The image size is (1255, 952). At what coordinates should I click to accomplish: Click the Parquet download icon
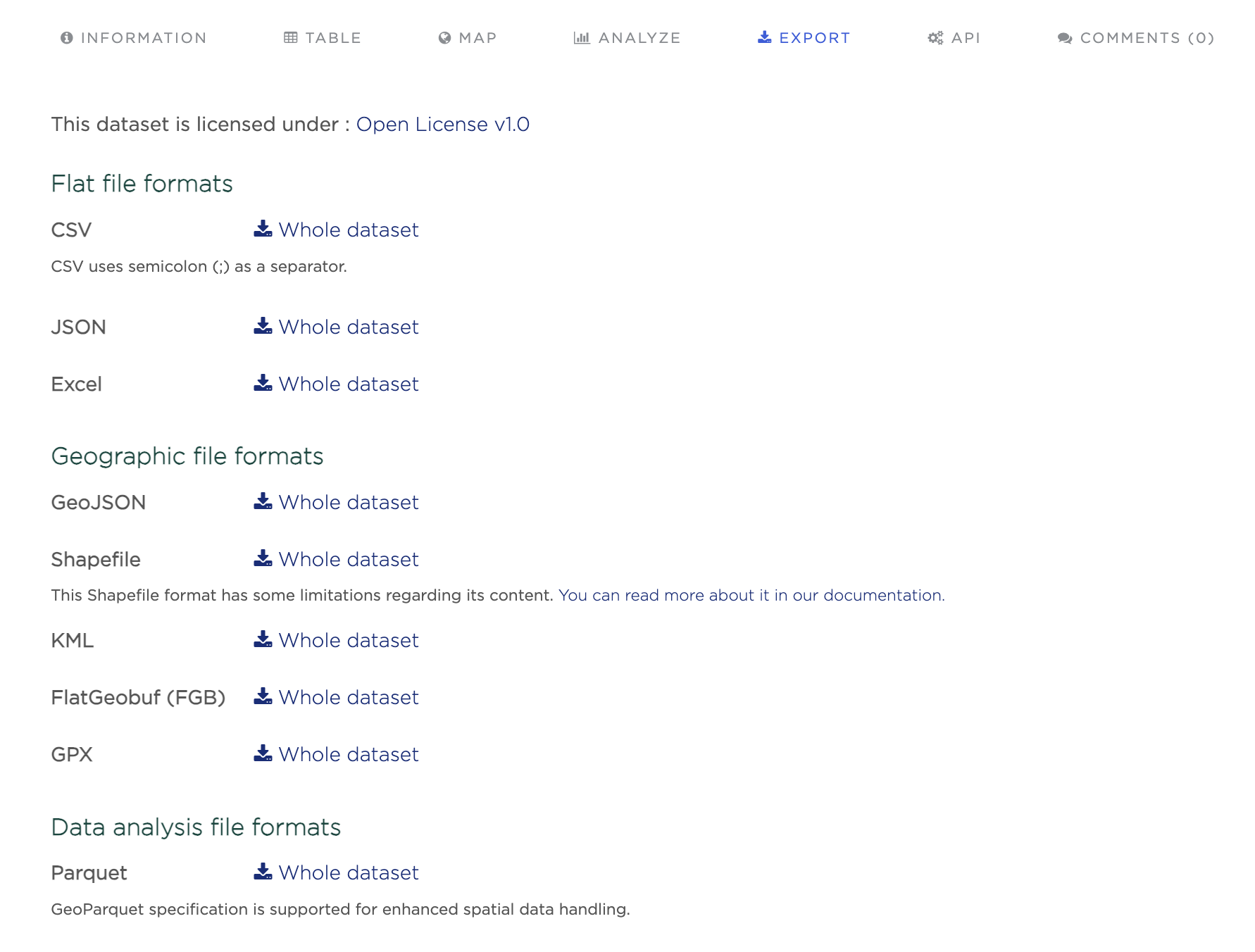tap(263, 872)
